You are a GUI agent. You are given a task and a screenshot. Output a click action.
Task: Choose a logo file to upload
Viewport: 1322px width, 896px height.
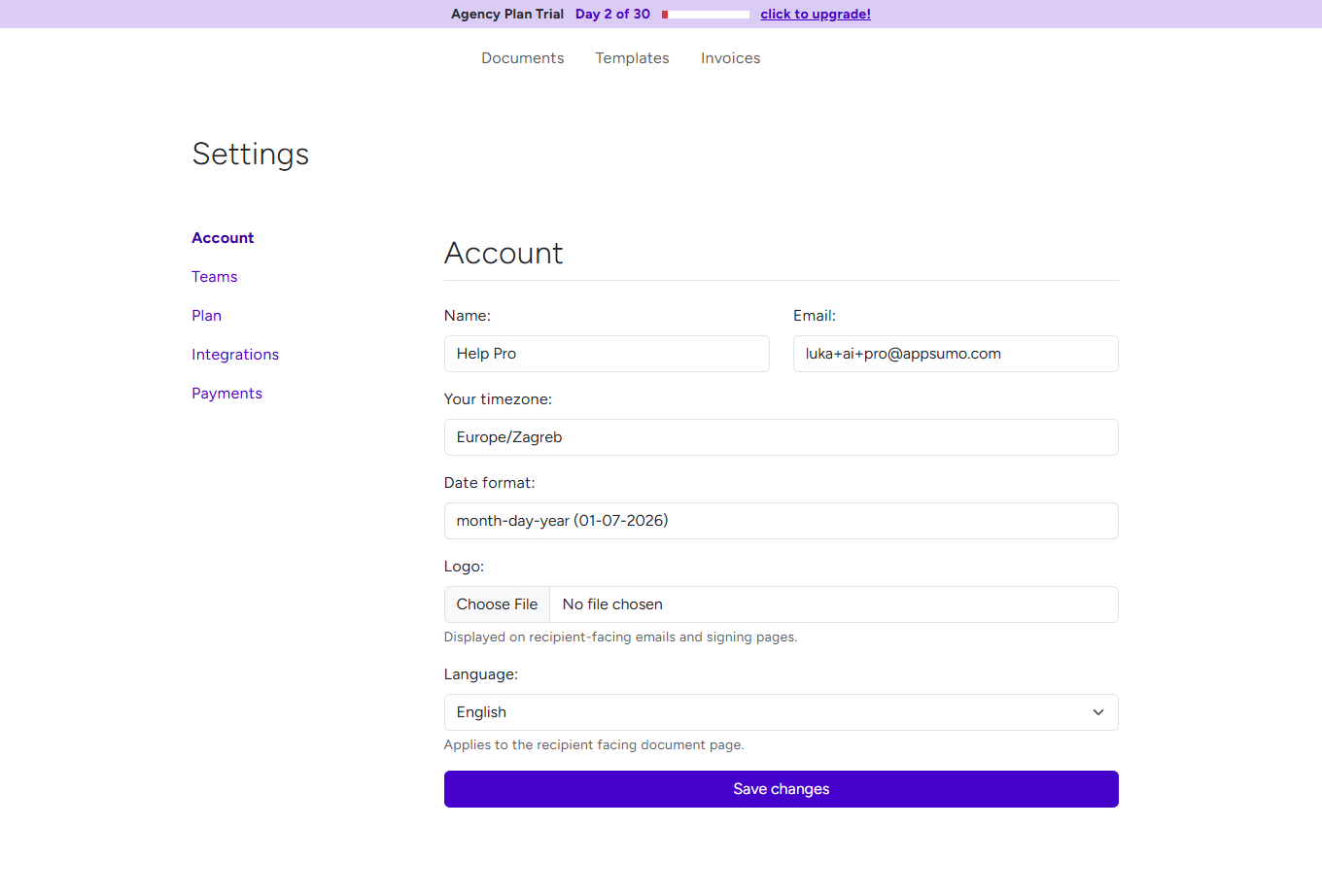[x=497, y=604]
